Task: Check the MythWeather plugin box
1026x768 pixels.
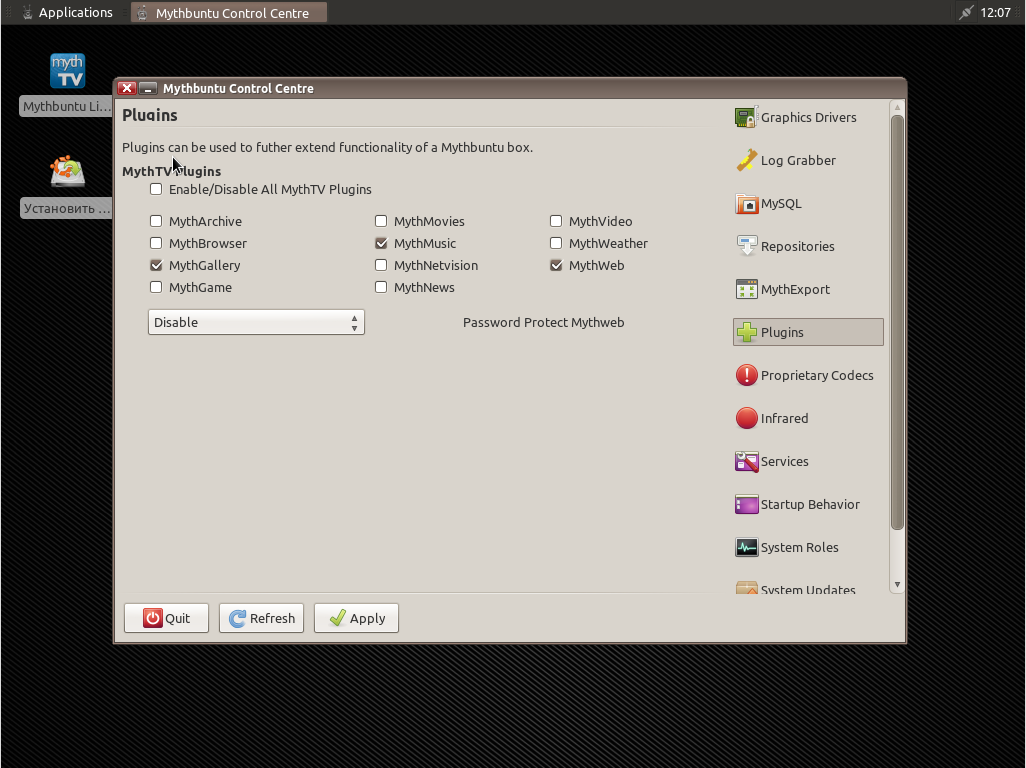Action: (556, 243)
